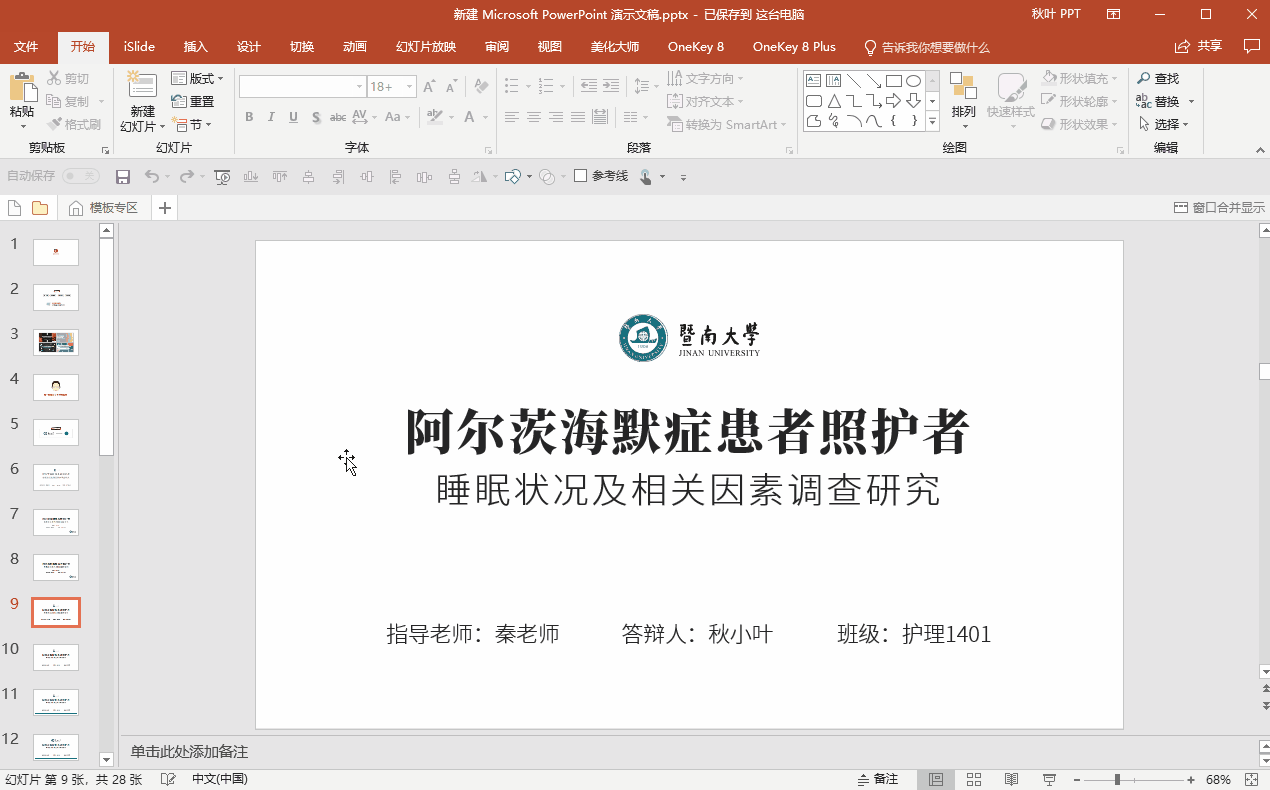
Task: Open the template home (模板专区) icon tab
Action: (103, 208)
